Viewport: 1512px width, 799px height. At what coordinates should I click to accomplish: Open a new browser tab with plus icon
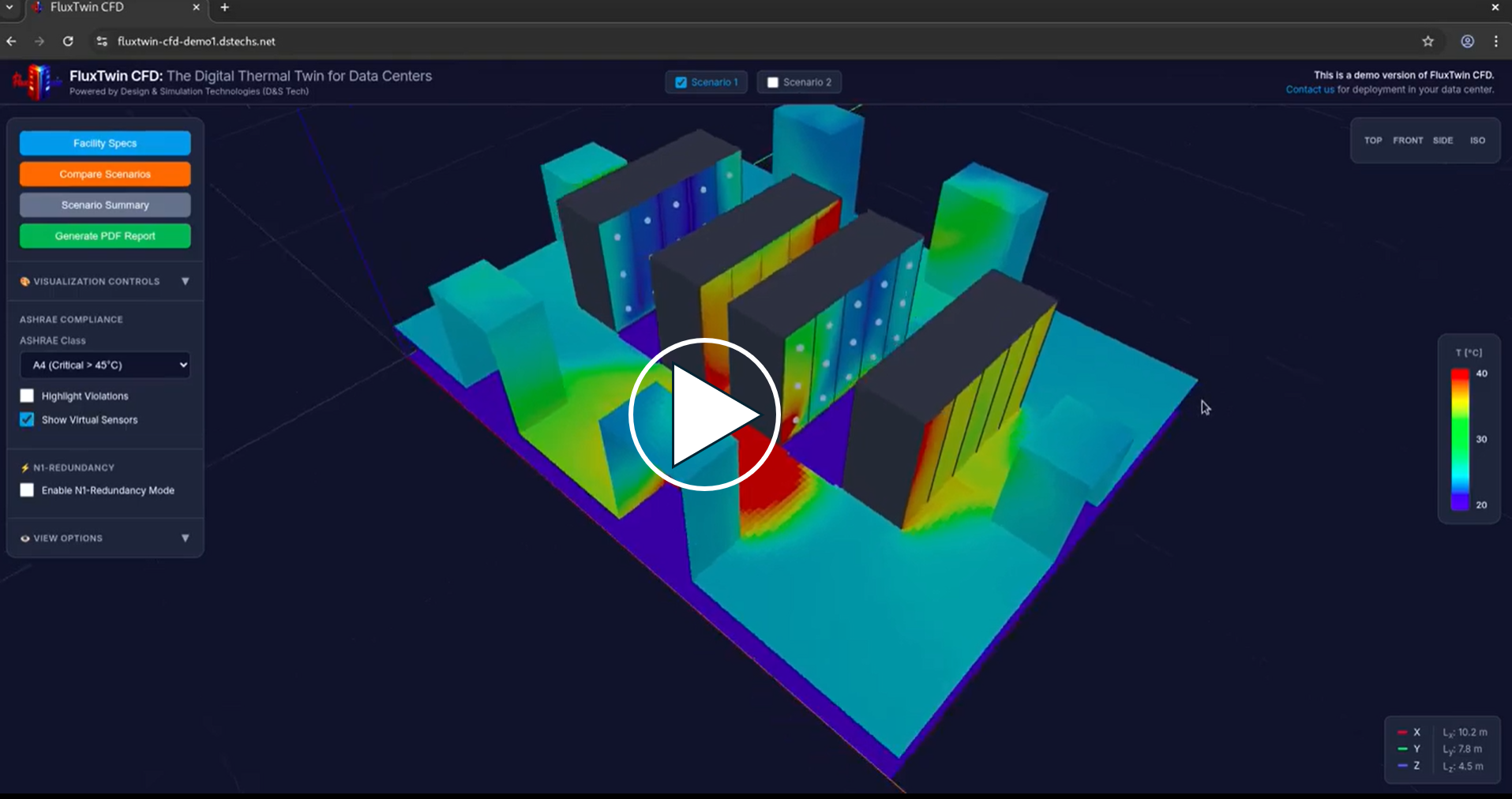pos(225,7)
